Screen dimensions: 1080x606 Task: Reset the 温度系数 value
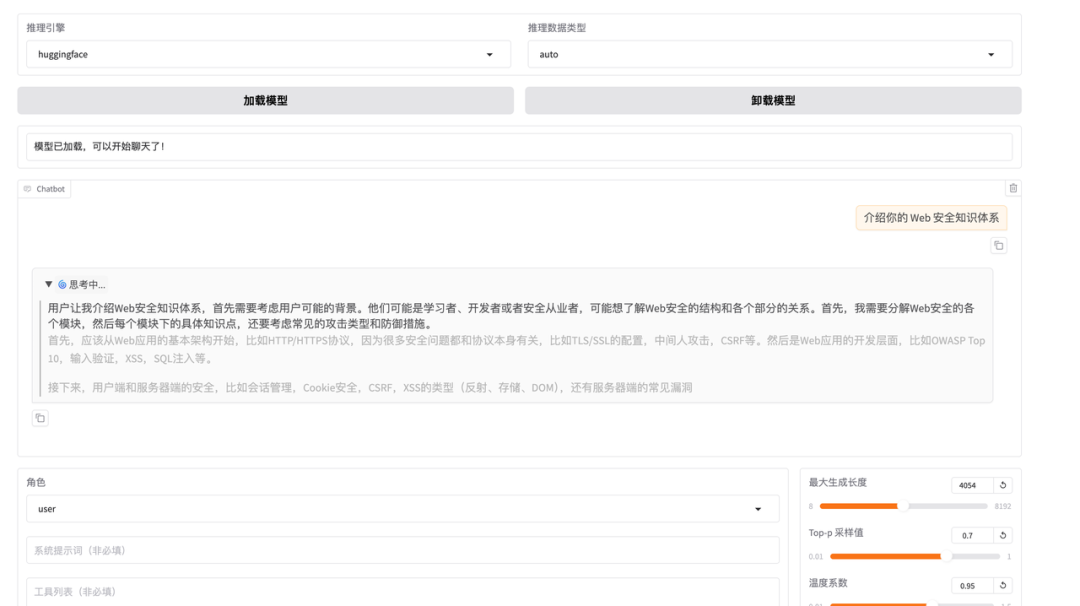coord(1003,585)
